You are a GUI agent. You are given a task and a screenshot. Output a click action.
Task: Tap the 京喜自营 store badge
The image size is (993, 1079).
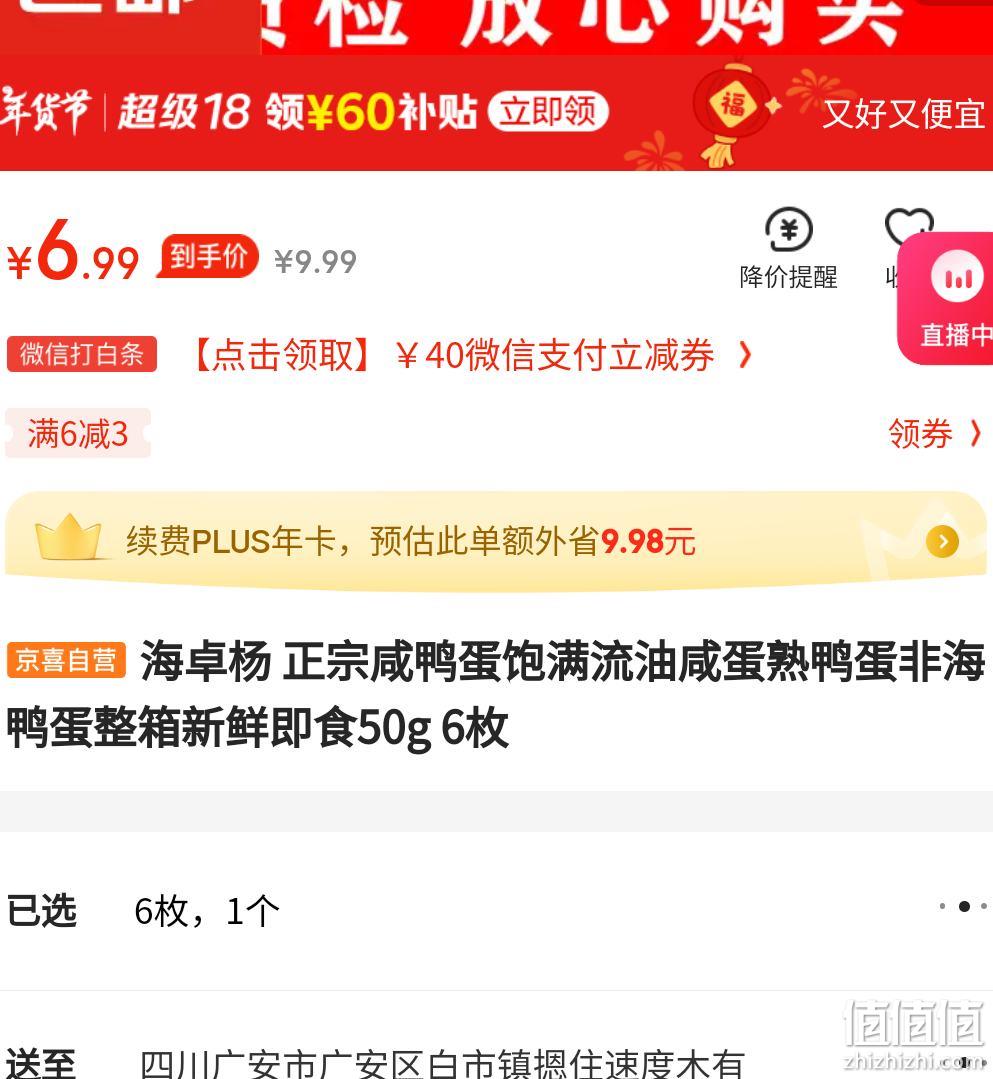pos(66,661)
